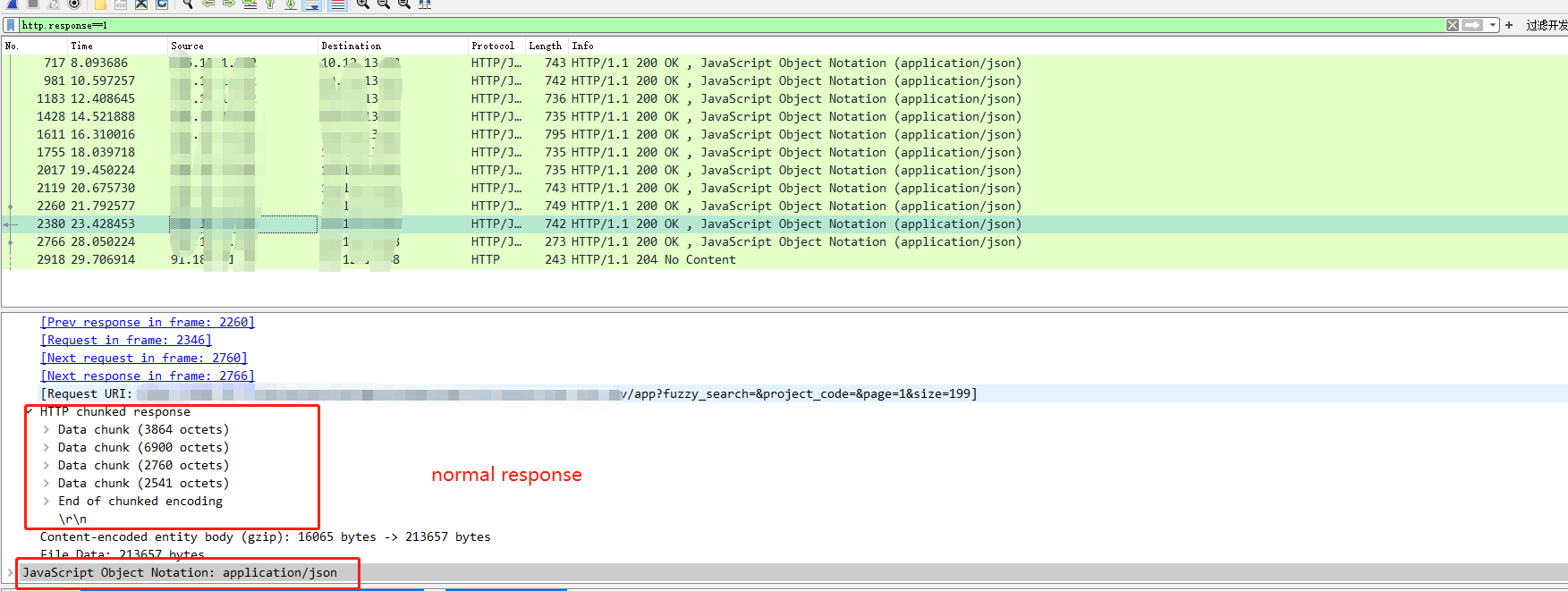Select packet number 717
This screenshot has width=1568, height=591.
(784, 63)
